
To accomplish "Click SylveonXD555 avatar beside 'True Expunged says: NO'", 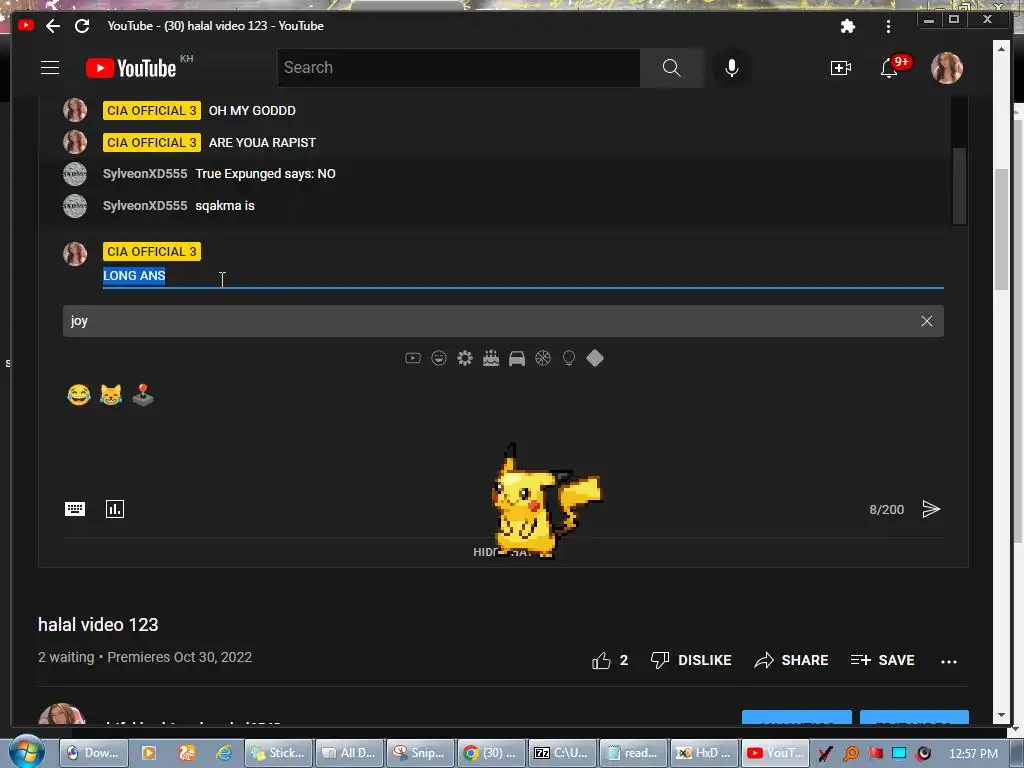I will 75,174.
